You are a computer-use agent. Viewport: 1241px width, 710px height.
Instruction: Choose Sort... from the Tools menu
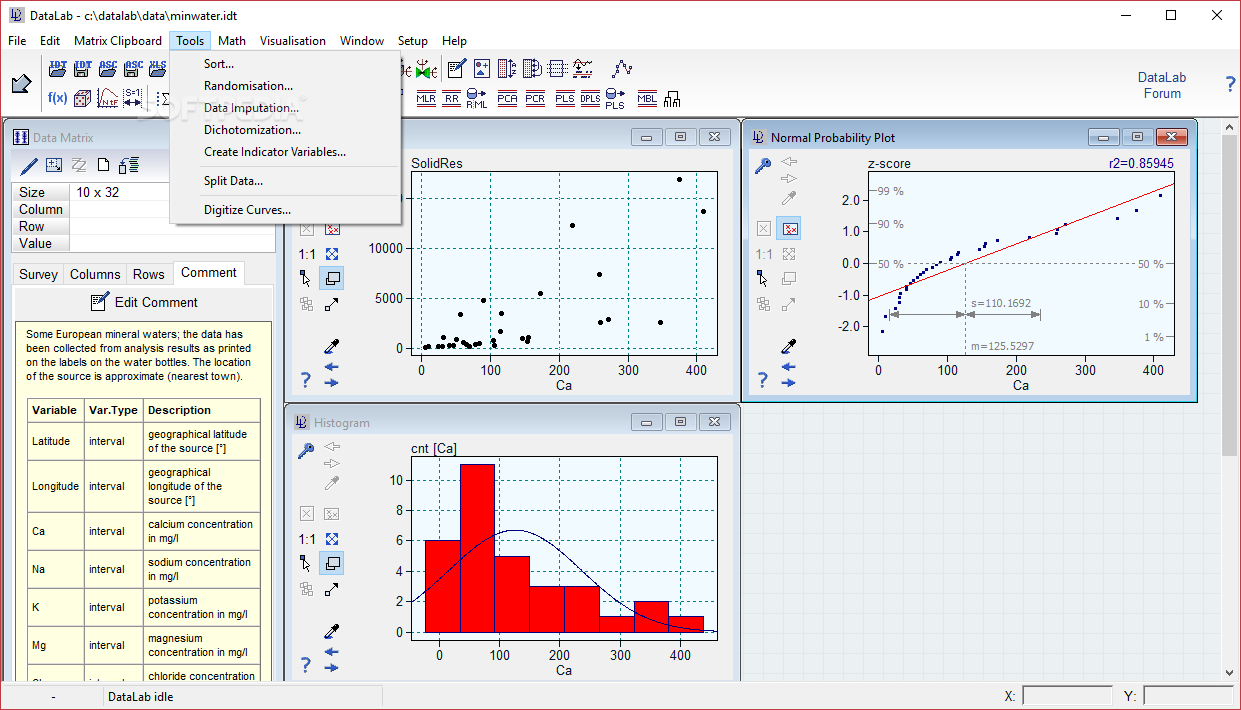coord(219,64)
